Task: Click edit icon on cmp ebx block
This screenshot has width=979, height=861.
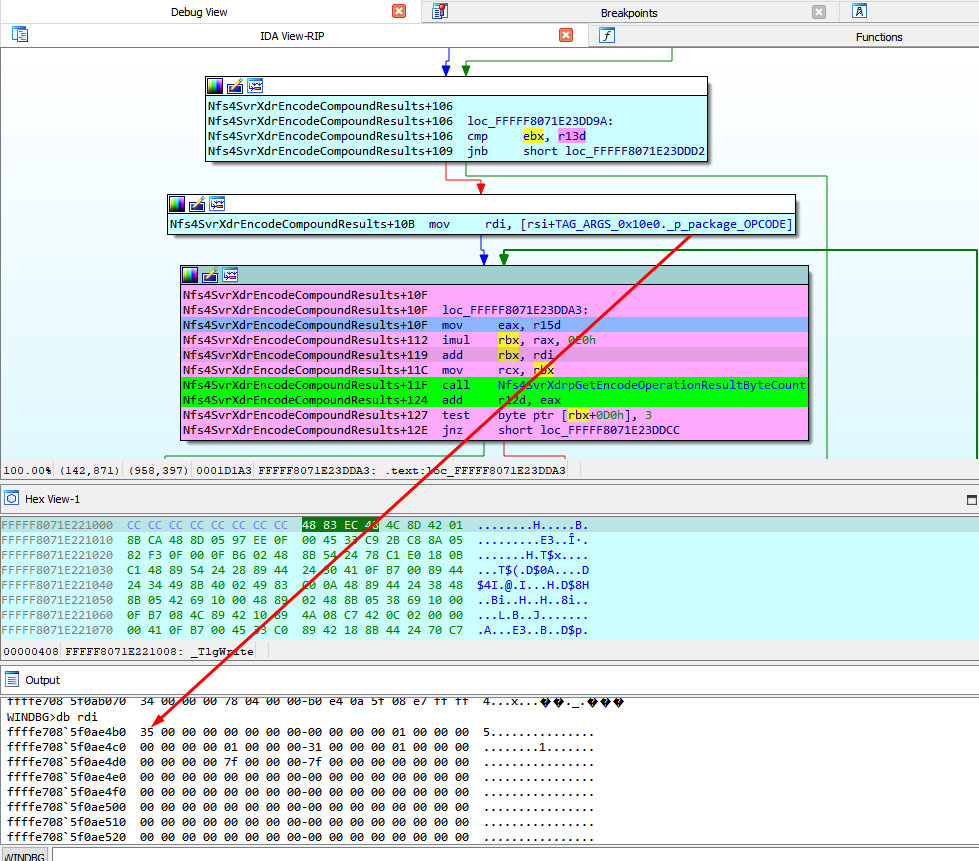Action: pos(235,86)
